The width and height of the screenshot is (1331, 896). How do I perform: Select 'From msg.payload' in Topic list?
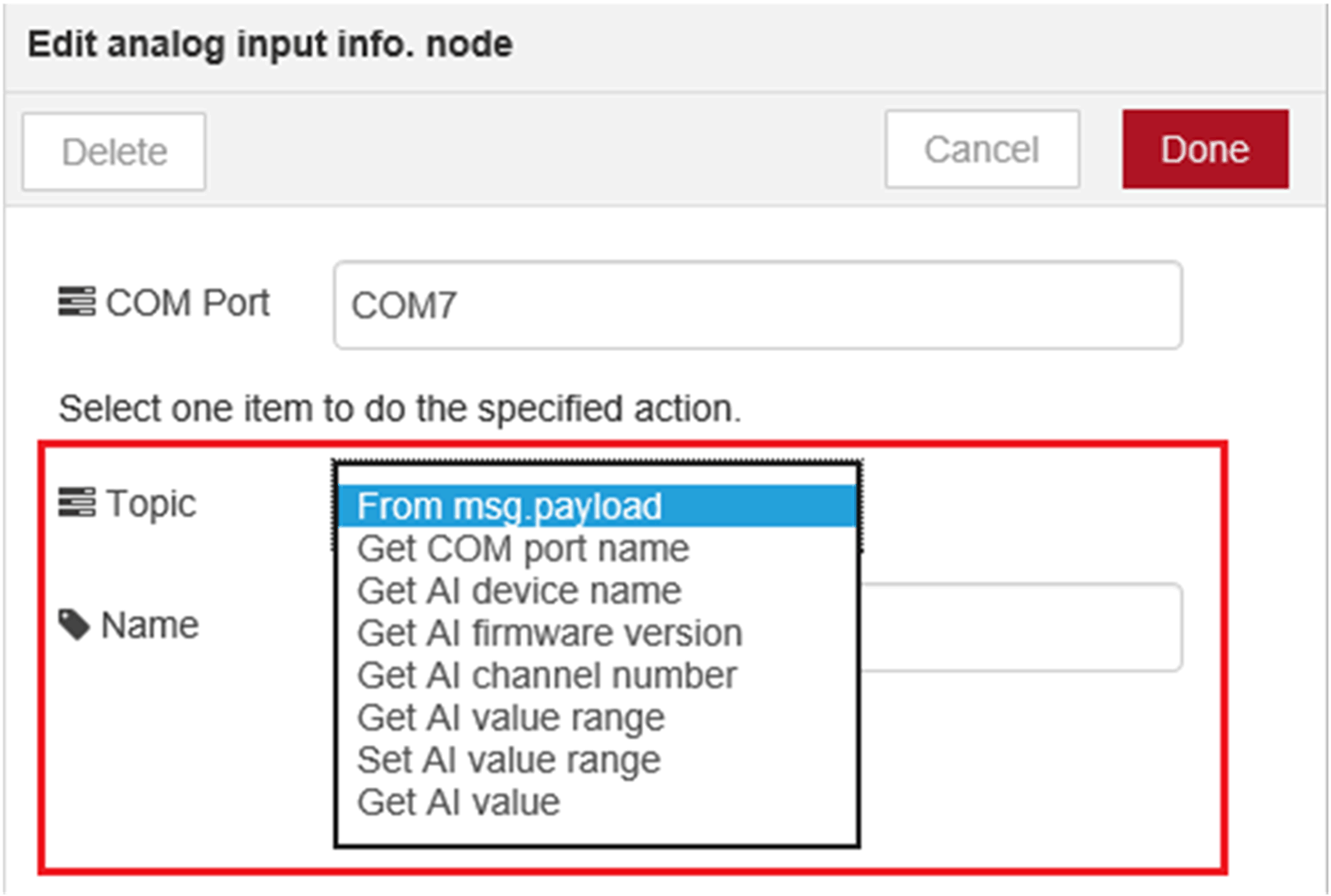tap(596, 506)
